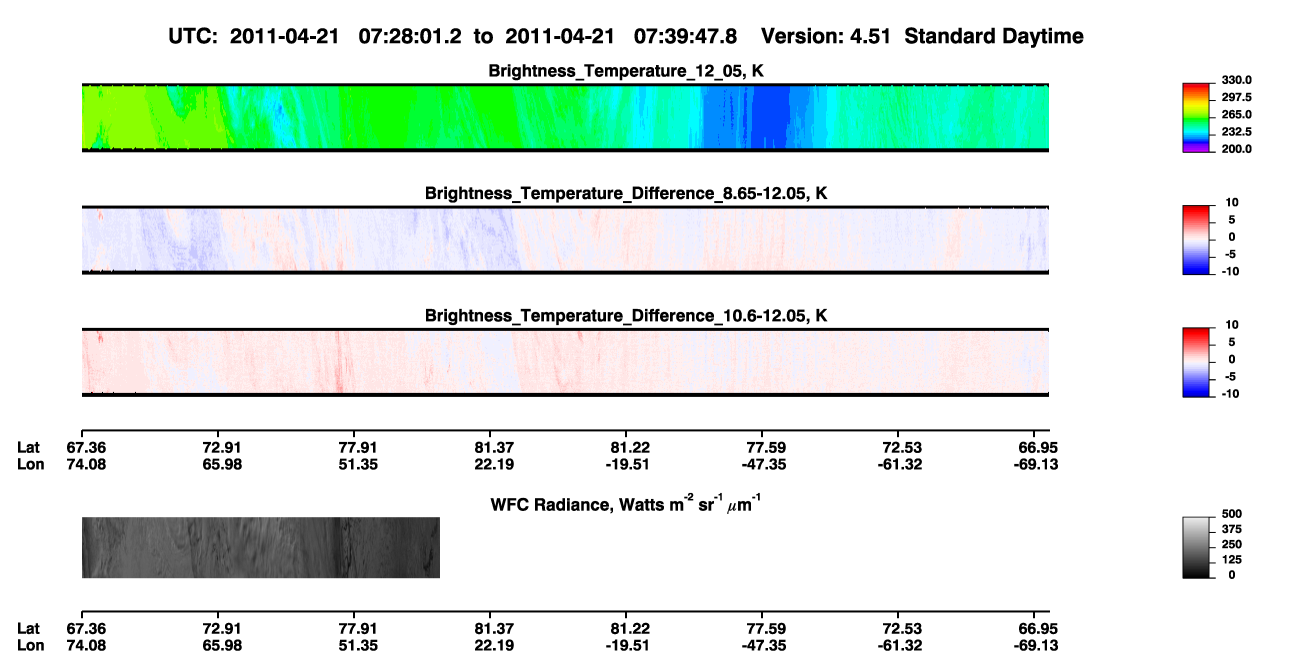Click the UTC time range title text
This screenshot has width=1300, height=667.
click(455, 37)
